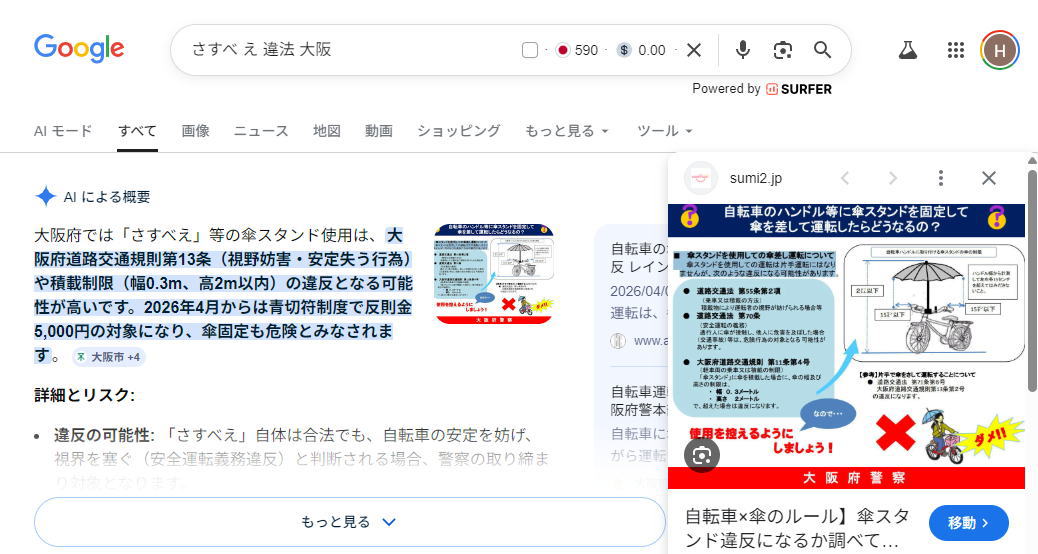
Task: Switch to the 画像 tab
Action: click(x=195, y=131)
